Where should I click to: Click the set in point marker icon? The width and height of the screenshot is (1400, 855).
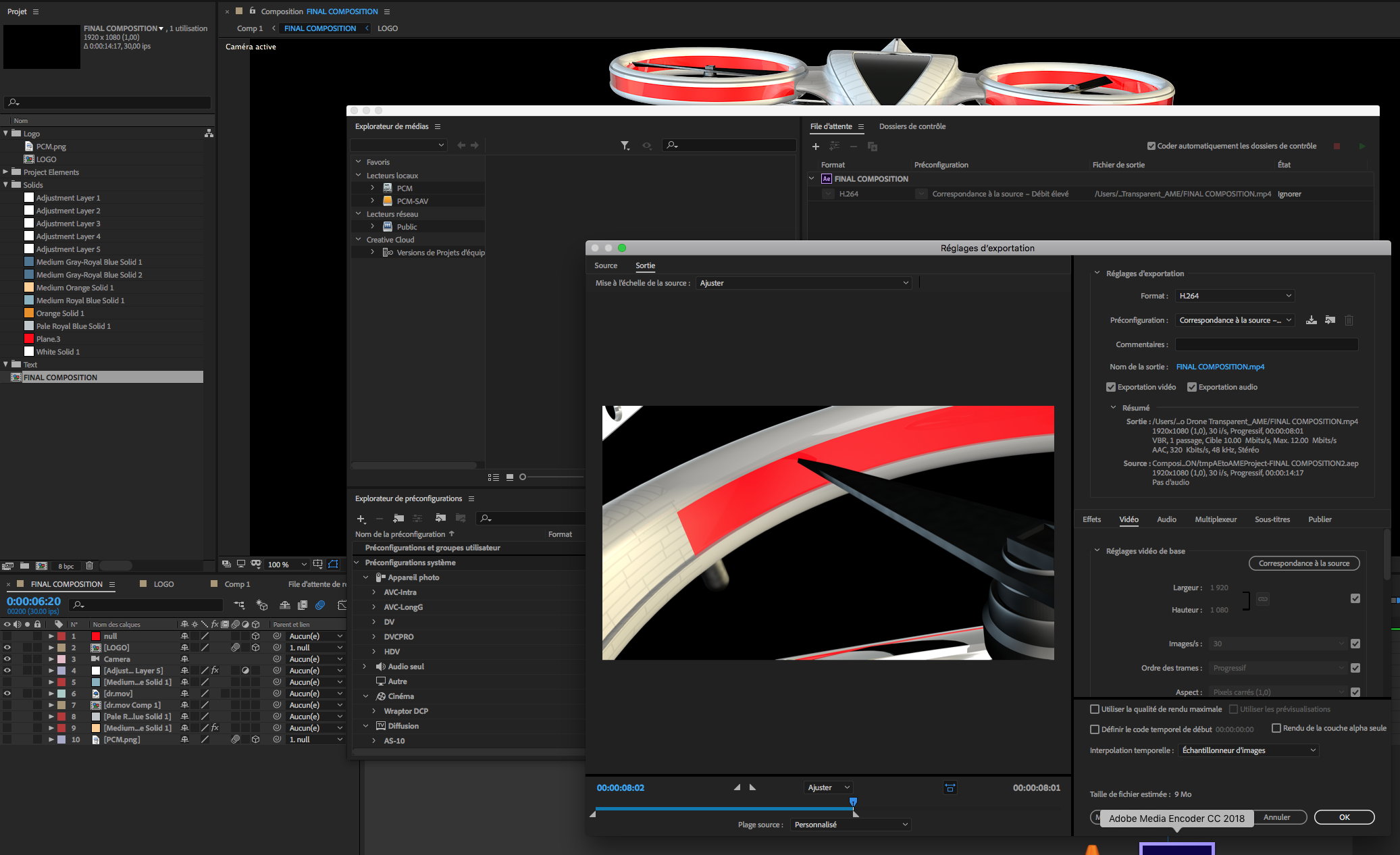(x=737, y=787)
